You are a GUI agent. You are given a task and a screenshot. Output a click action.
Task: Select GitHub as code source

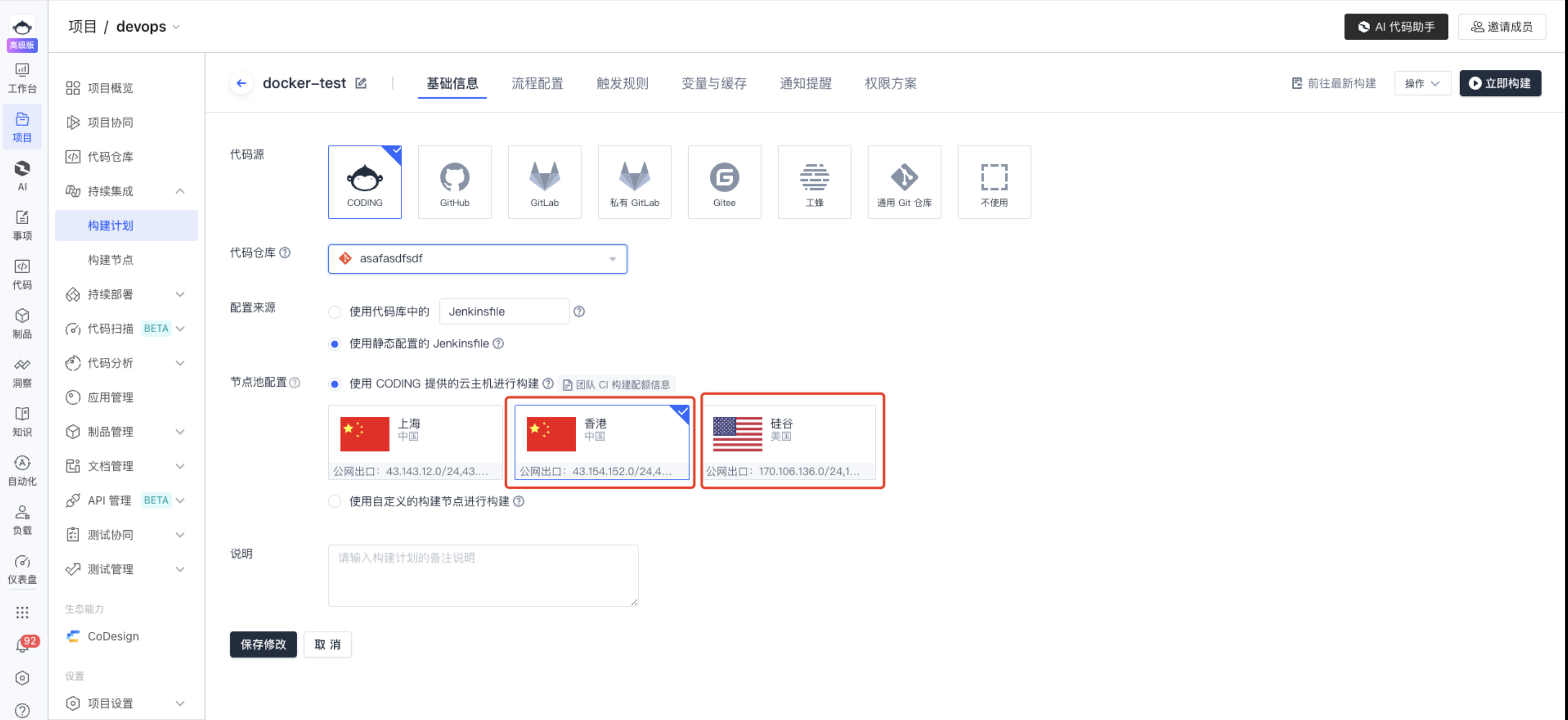(x=454, y=182)
